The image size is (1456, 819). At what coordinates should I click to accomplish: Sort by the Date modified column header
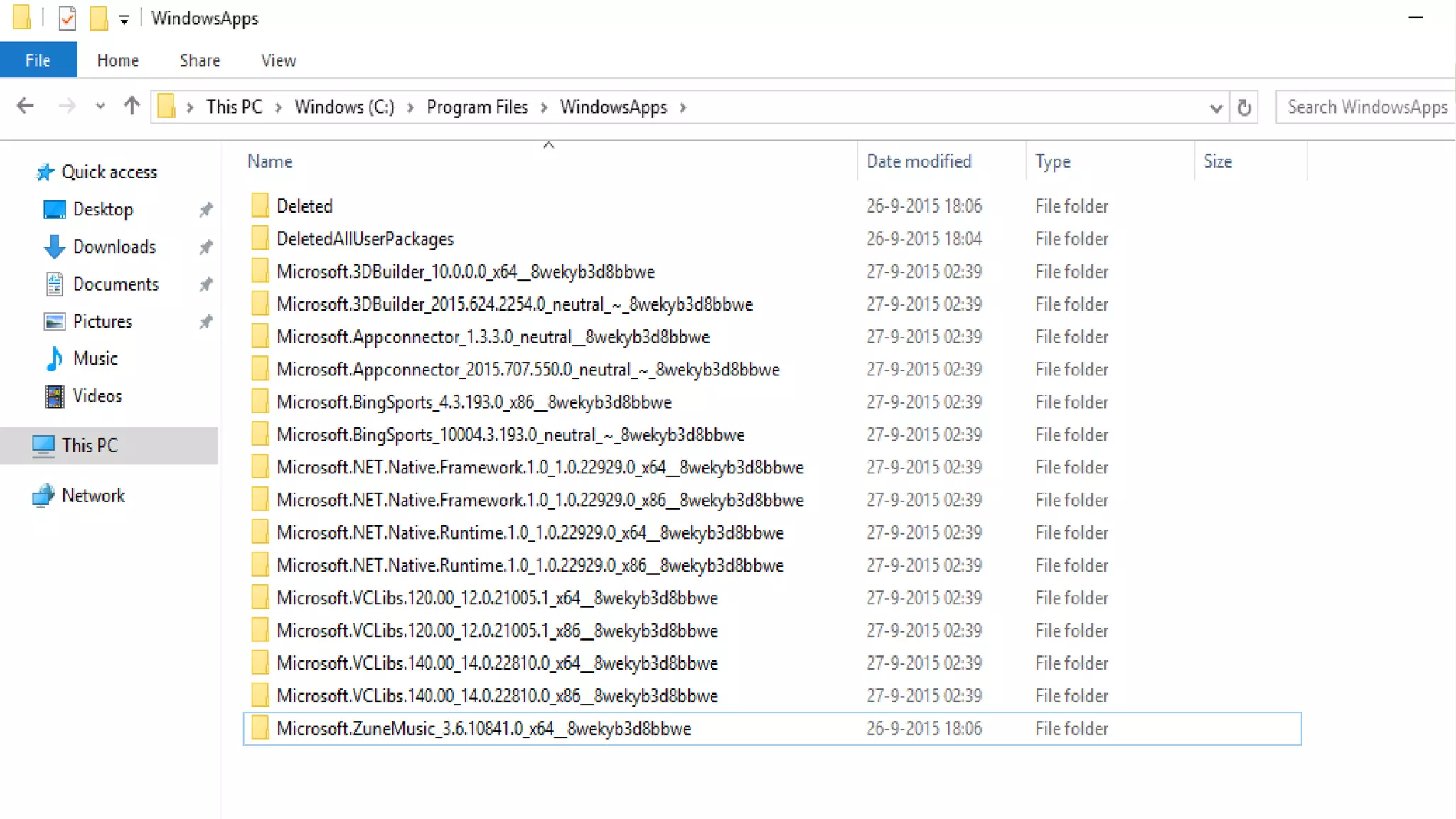pyautogui.click(x=942, y=161)
